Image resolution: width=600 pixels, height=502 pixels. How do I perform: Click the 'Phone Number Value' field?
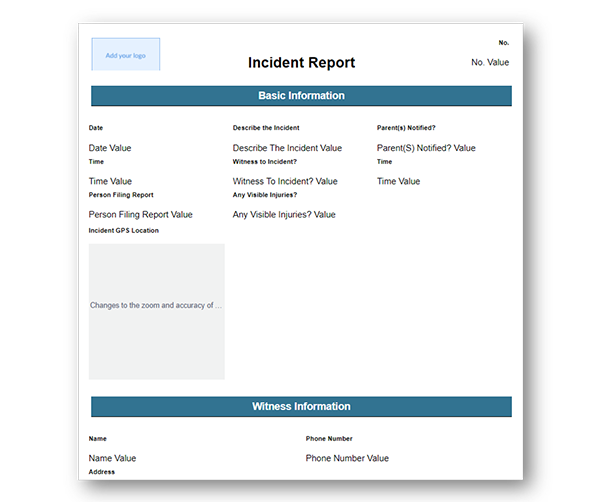[x=347, y=458]
